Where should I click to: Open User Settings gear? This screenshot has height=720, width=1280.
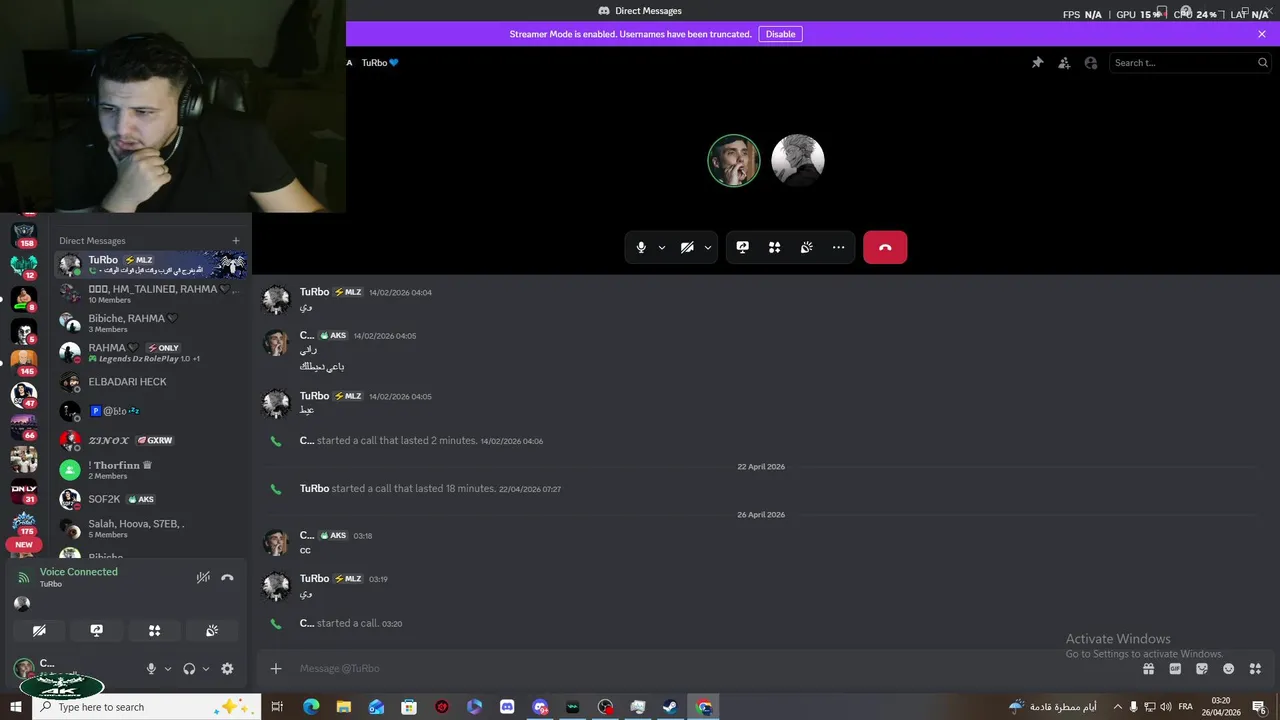tap(227, 669)
